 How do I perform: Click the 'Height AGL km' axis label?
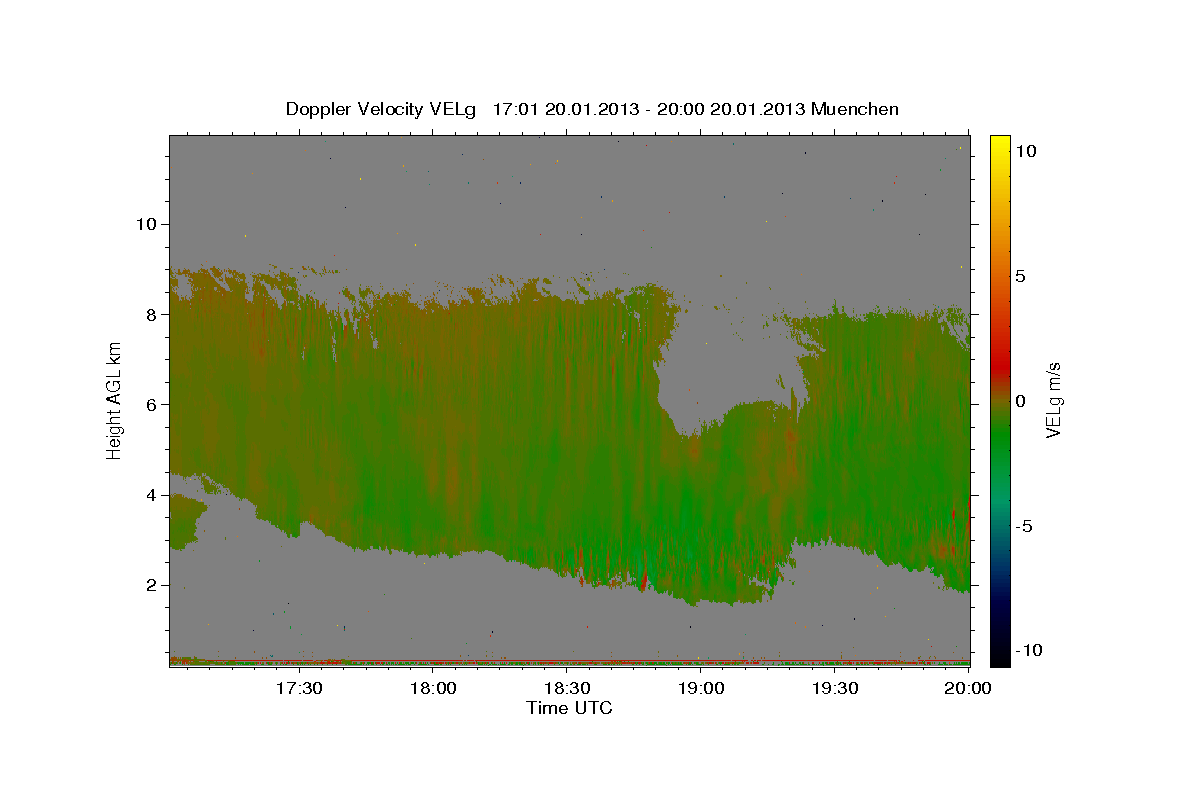pos(115,401)
